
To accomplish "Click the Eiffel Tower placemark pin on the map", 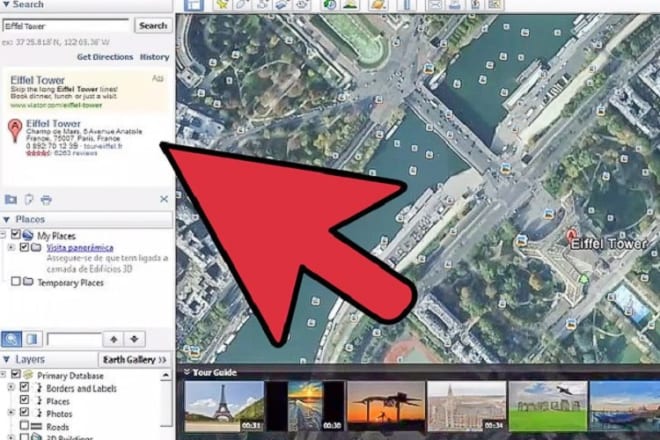I will point(571,236).
